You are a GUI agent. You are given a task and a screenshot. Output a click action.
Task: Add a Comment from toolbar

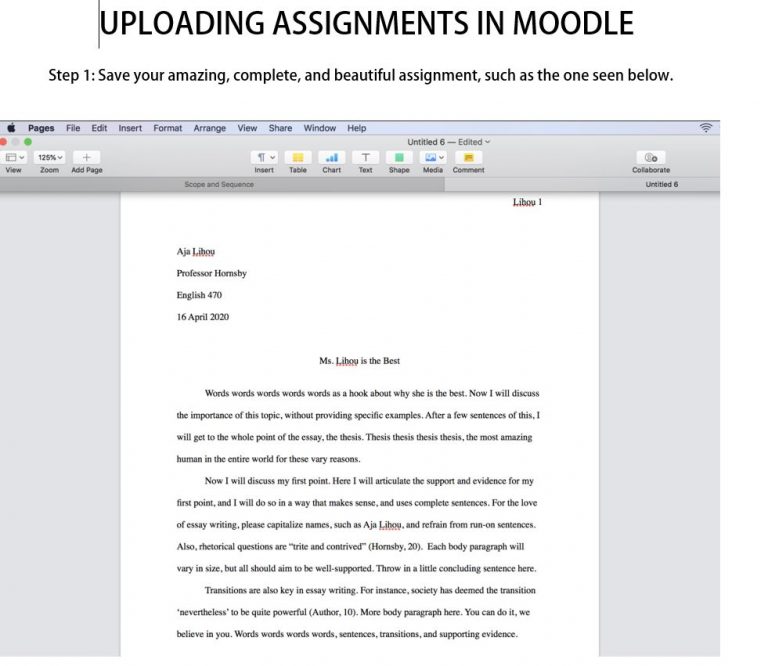(468, 157)
